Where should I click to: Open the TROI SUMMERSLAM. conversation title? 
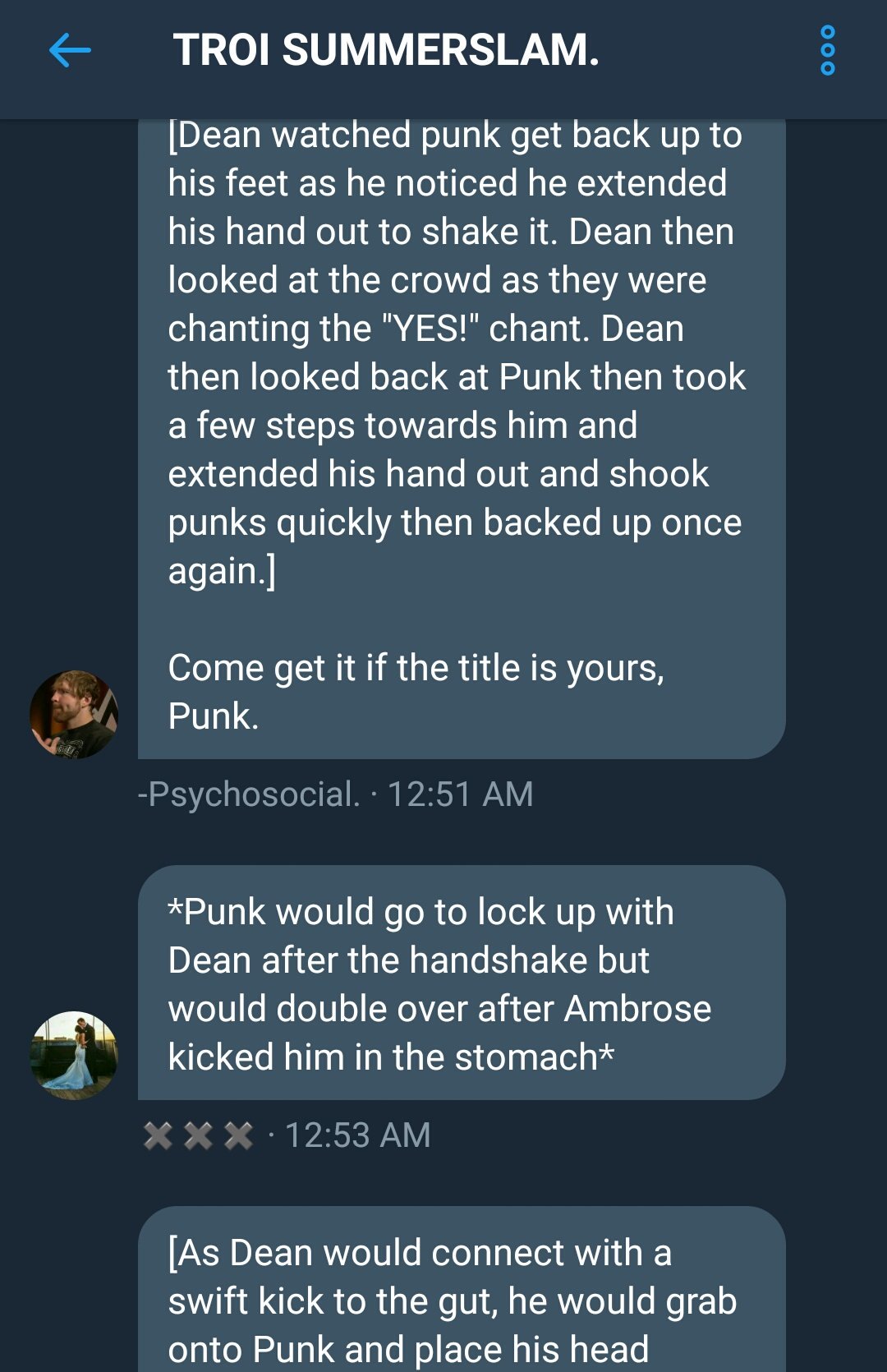click(386, 50)
